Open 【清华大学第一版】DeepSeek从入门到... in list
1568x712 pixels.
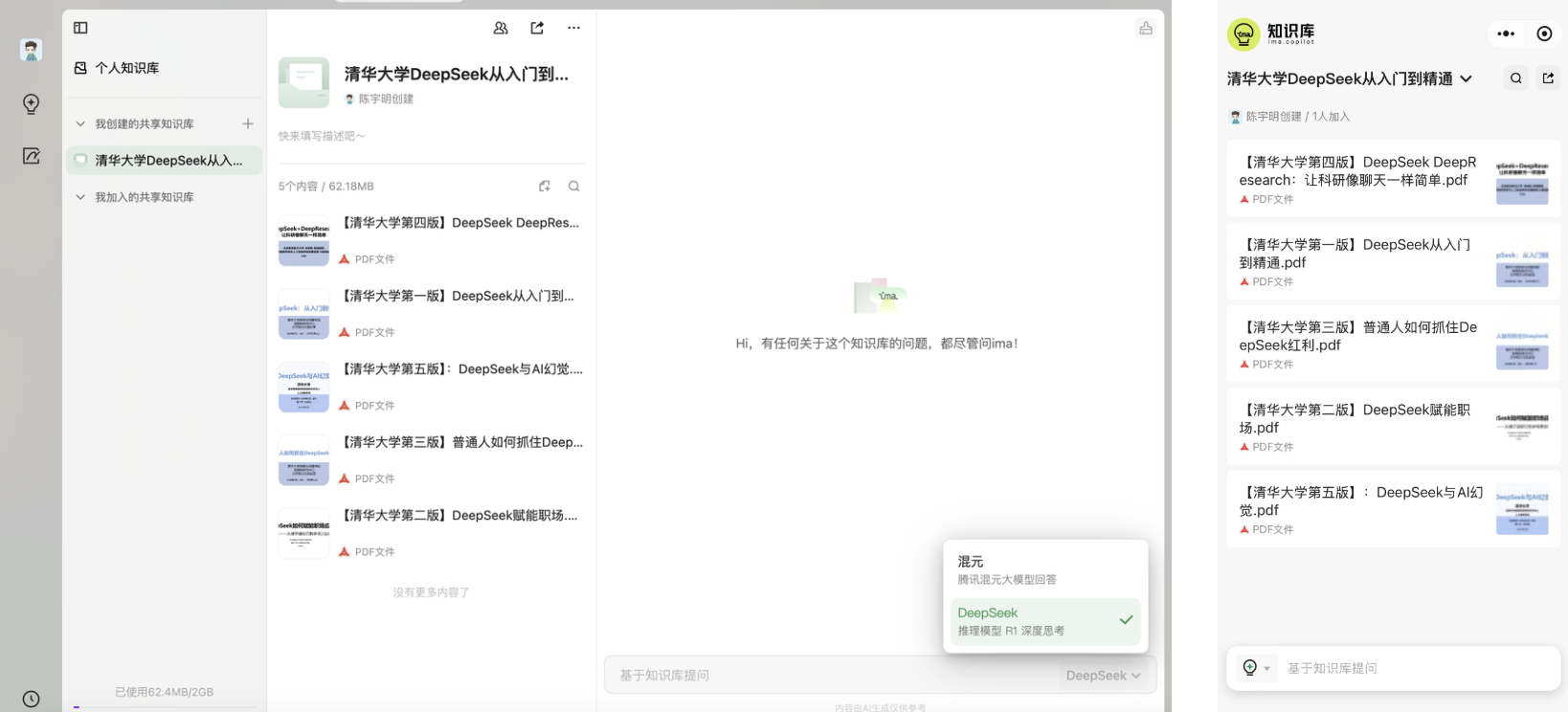431,314
